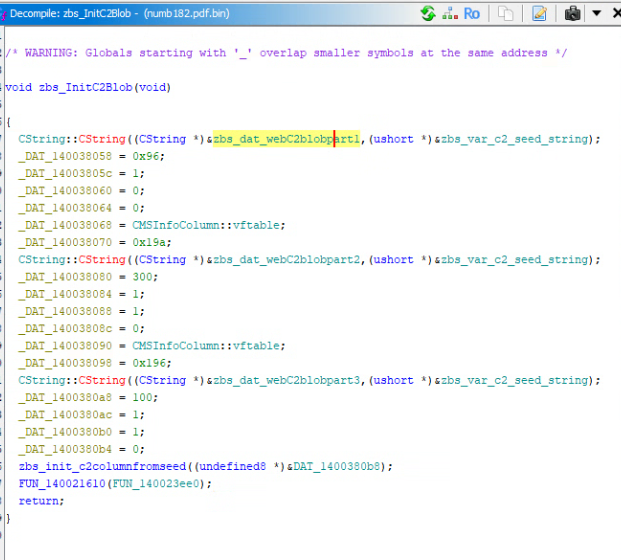
Task: Select highlighted zbs_dat_webC2blobpart1 symbol
Action: click(287, 139)
